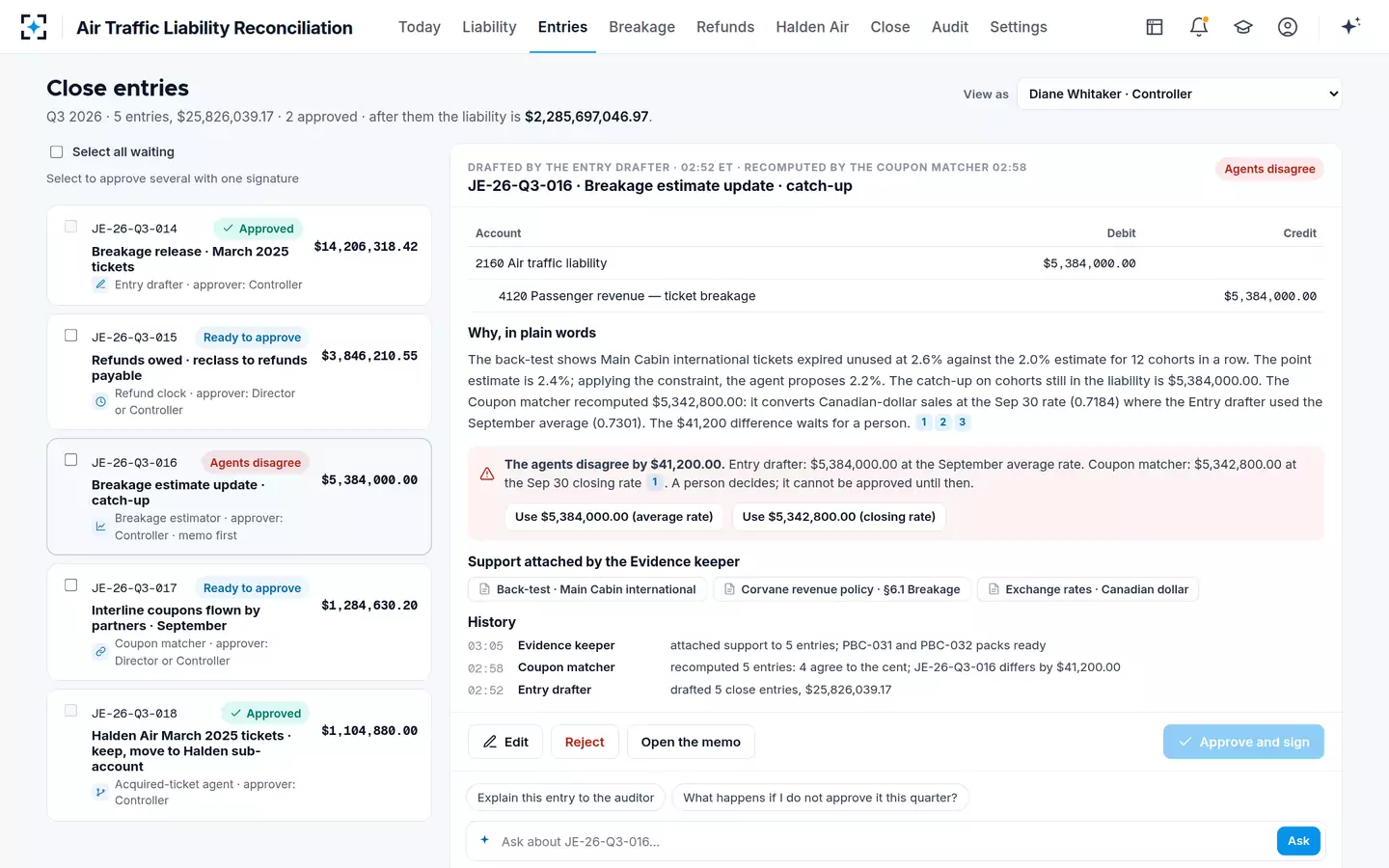
Task: Open citation 2 in the explanation
Action: (943, 422)
